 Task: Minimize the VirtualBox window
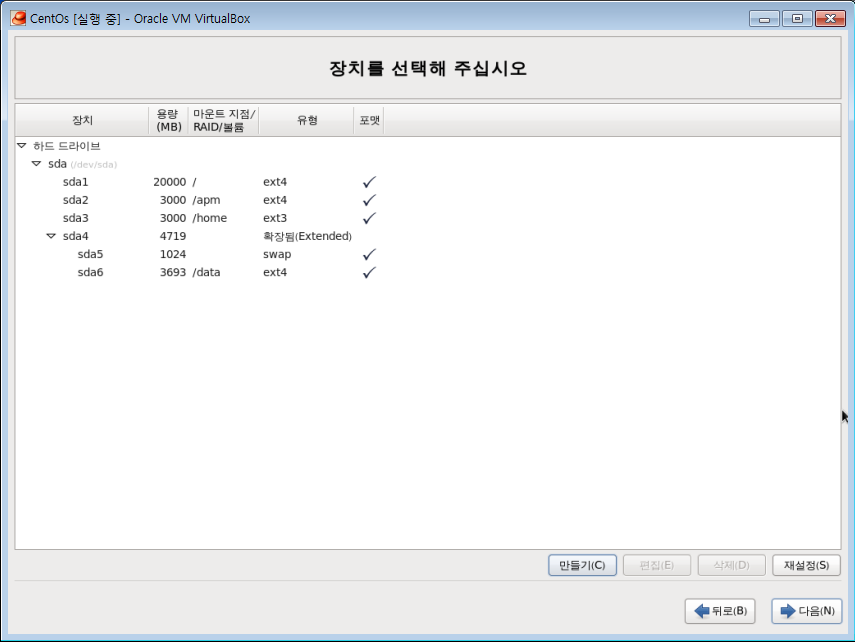pos(764,19)
